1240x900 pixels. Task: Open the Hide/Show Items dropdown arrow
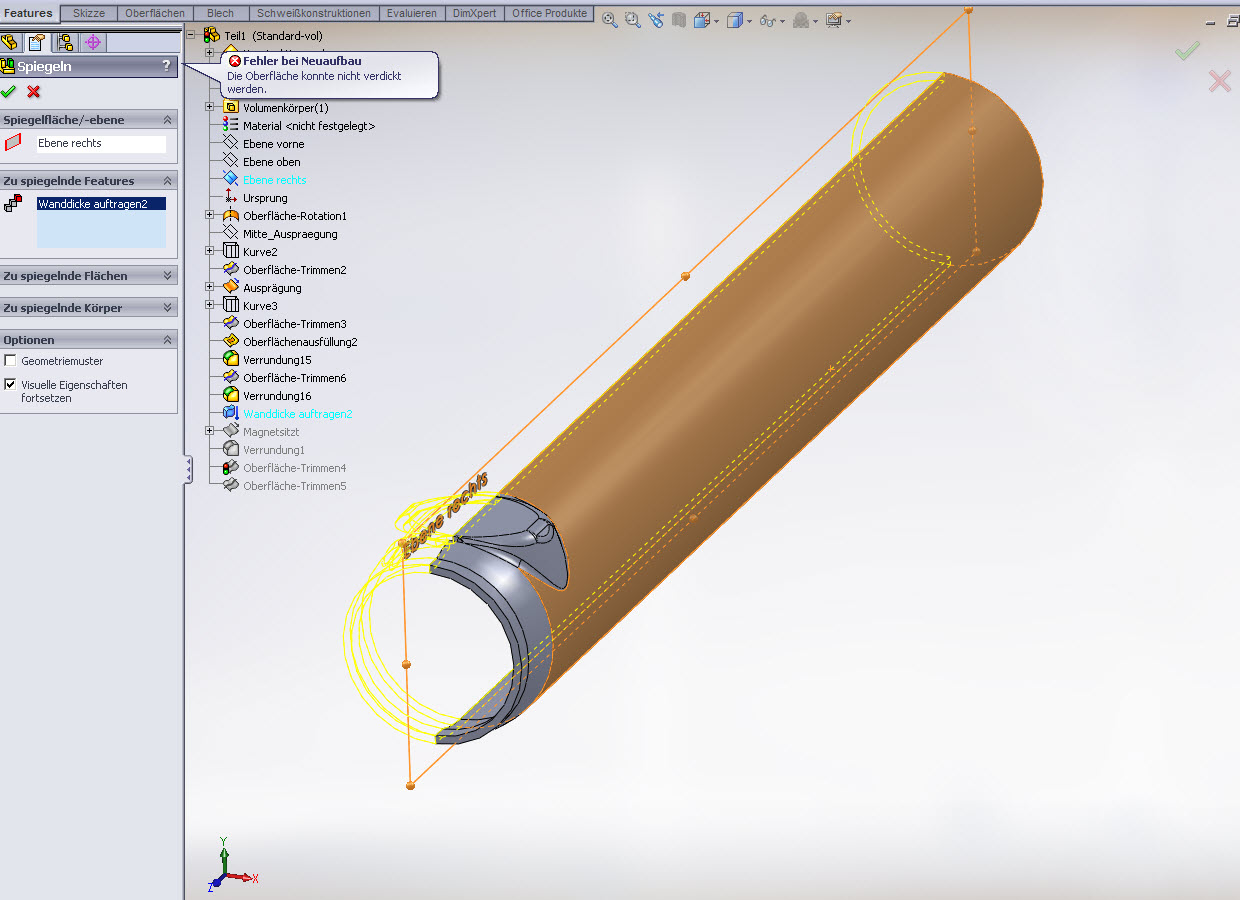782,21
